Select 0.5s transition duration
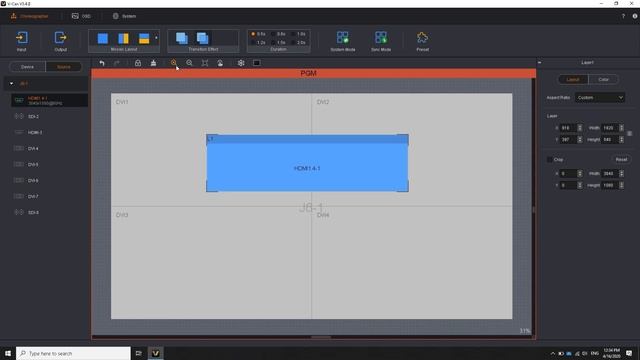 click(x=258, y=34)
